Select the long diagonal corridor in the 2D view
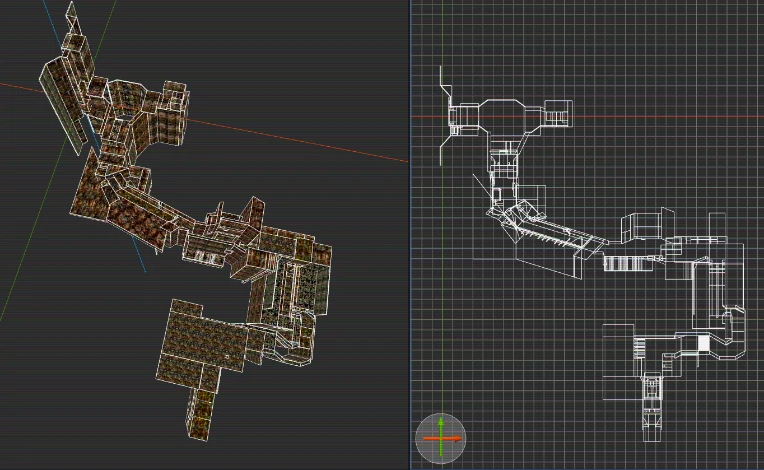Viewport: 764px width, 470px height. coord(555,231)
